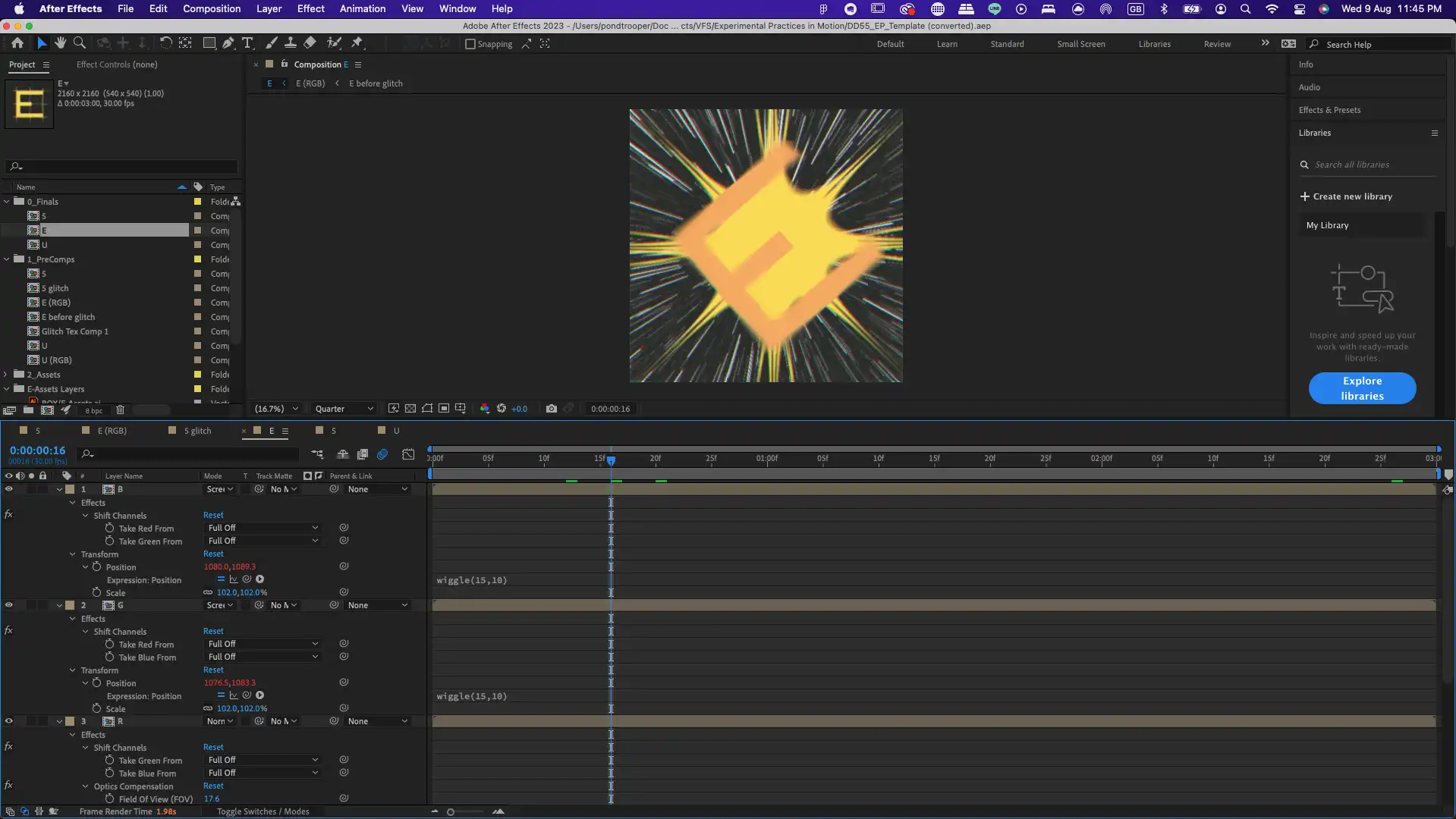Screen dimensions: 1456x819
Task: Click the Region of Interest icon
Action: point(444,409)
